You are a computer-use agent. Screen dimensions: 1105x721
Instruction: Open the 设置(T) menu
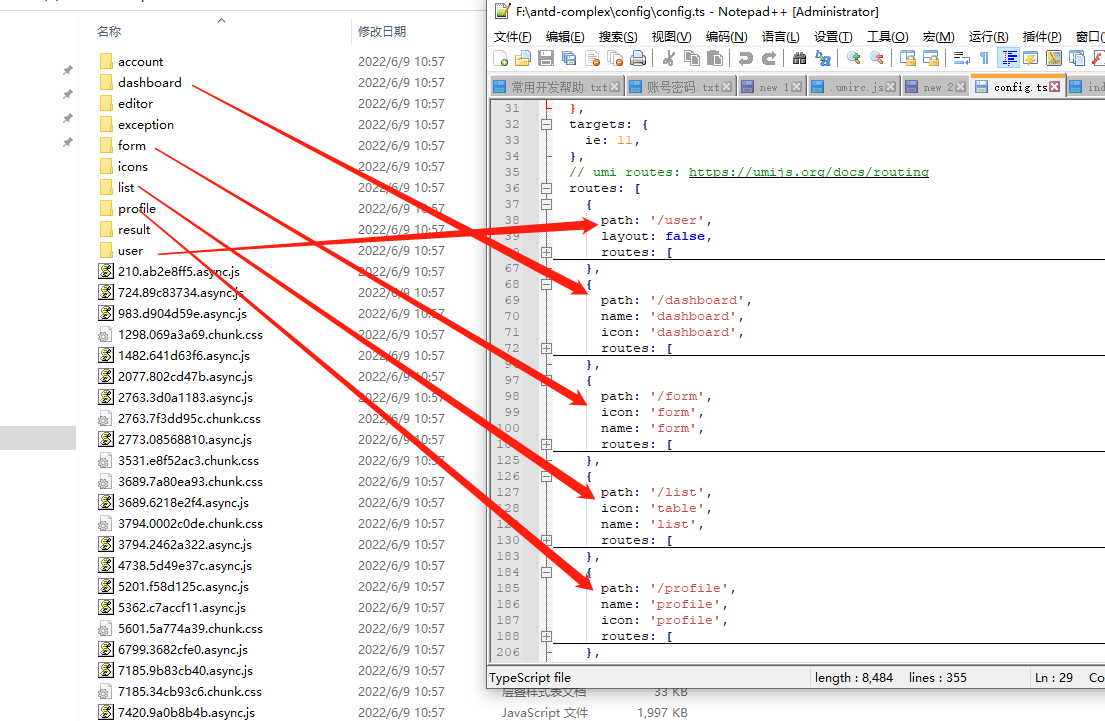pos(833,37)
